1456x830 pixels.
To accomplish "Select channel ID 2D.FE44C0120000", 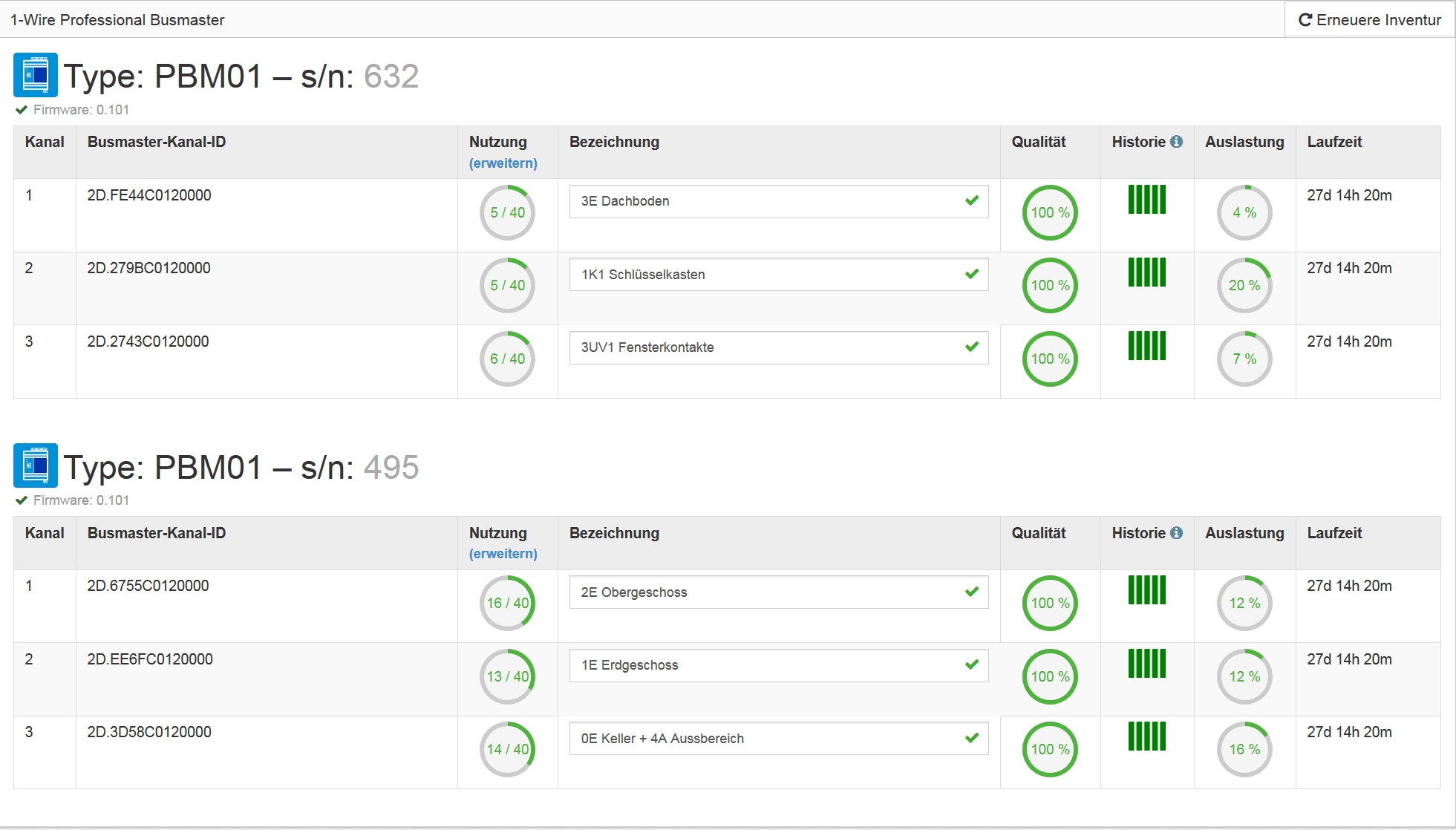I will pyautogui.click(x=149, y=195).
